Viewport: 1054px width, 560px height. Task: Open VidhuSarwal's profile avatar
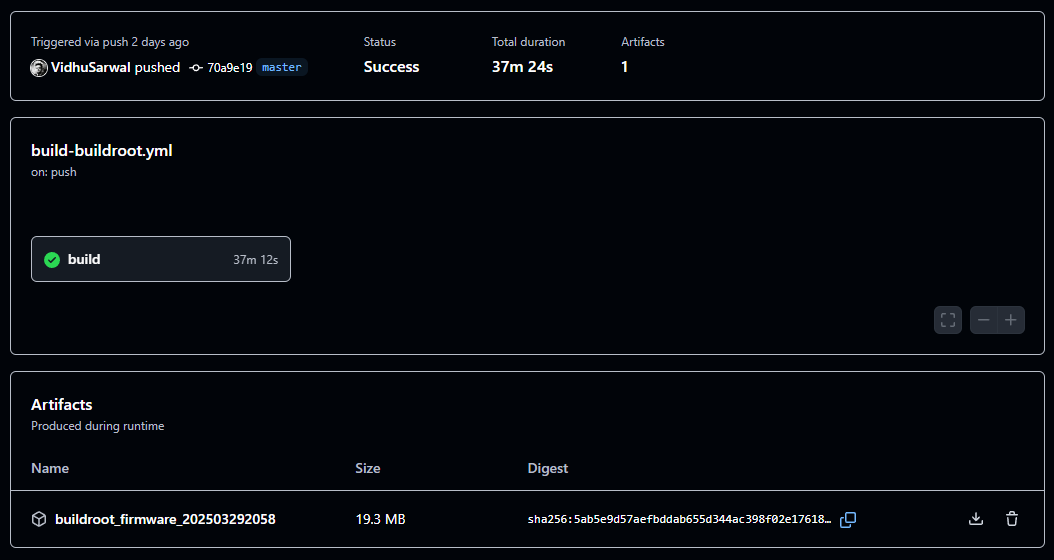(39, 67)
